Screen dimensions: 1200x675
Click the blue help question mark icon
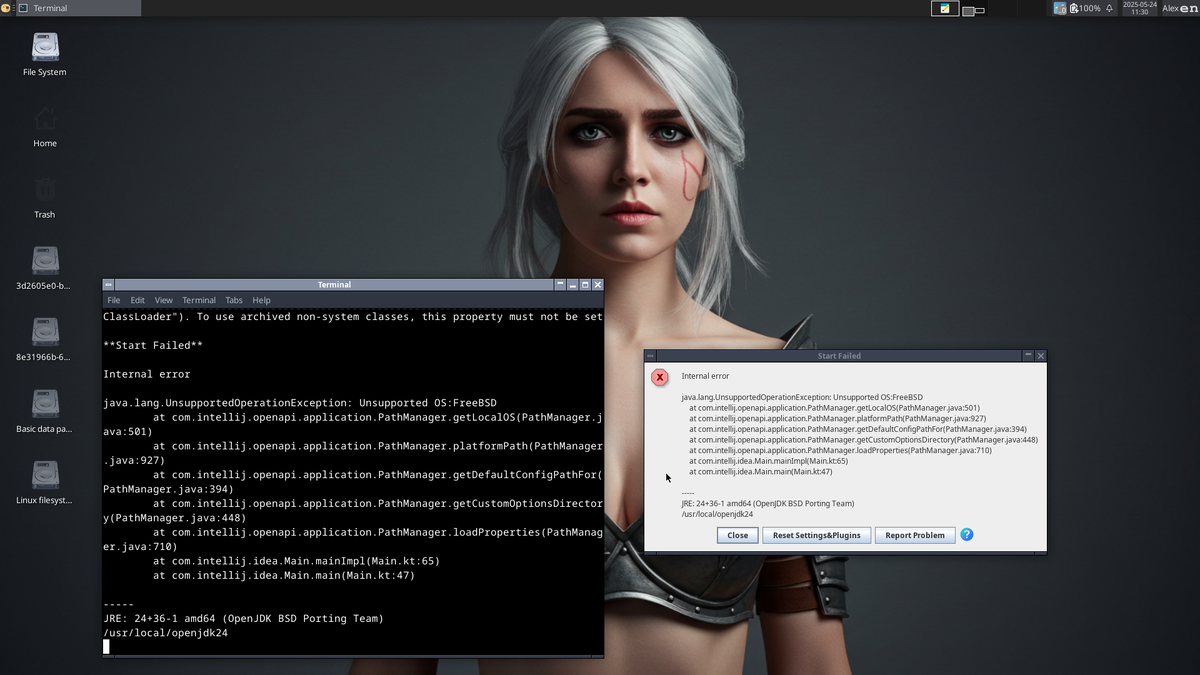[967, 534]
